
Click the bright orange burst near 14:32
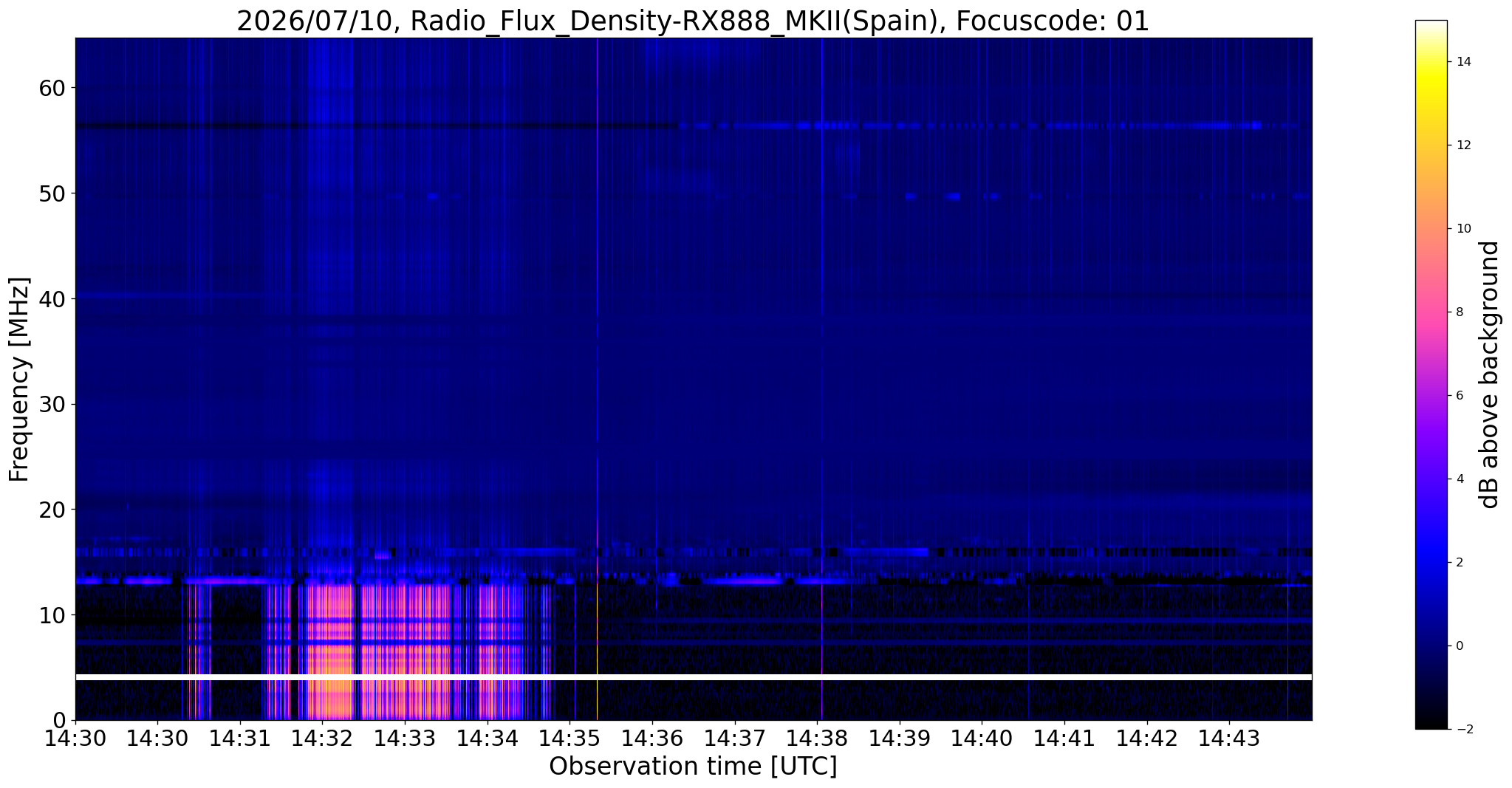[x=330, y=650]
